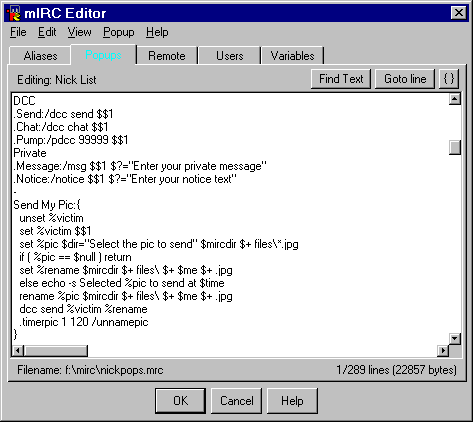Open the View menu
The width and height of the screenshot is (473, 422).
coord(79,32)
